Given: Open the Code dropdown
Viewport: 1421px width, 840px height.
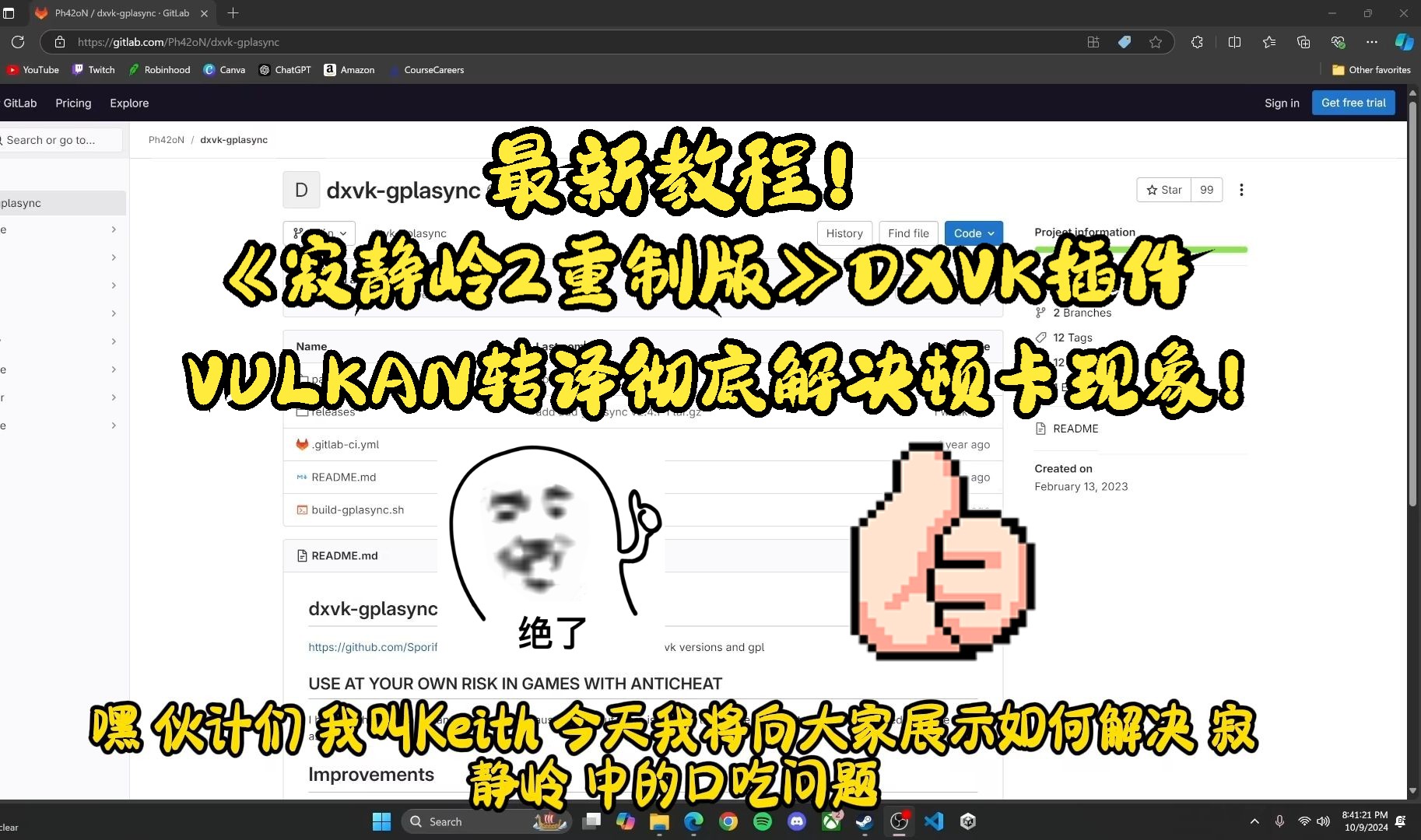Looking at the screenshot, I should [973, 233].
